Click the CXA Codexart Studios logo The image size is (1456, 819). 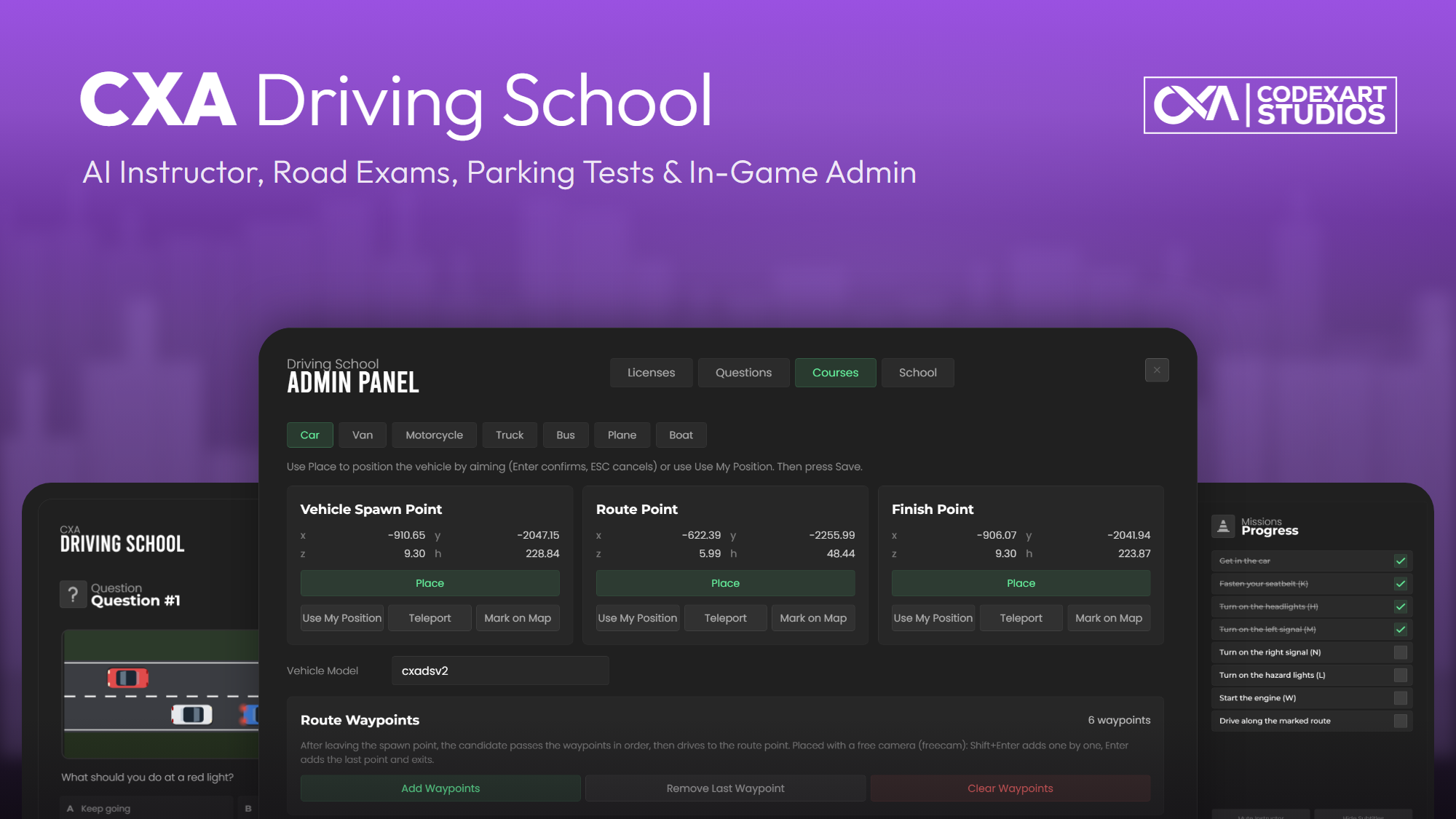[1270, 105]
